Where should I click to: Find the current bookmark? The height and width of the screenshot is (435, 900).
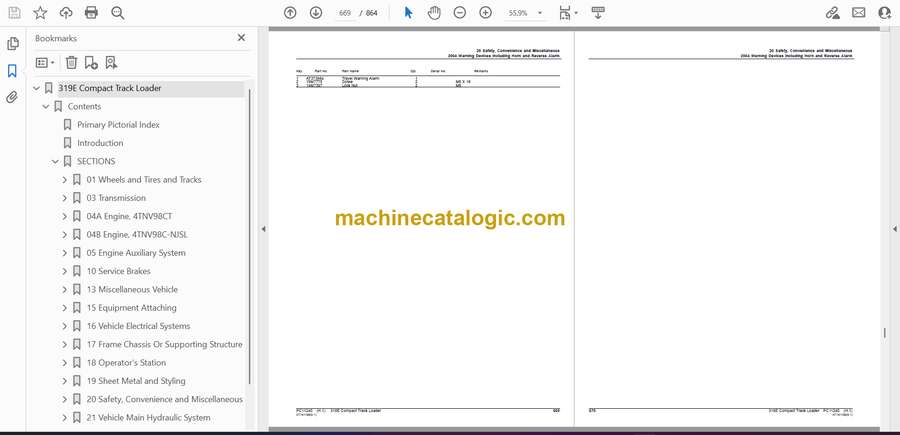point(111,63)
